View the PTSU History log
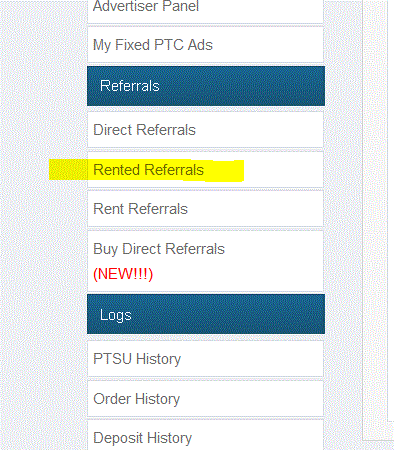 pyautogui.click(x=205, y=359)
